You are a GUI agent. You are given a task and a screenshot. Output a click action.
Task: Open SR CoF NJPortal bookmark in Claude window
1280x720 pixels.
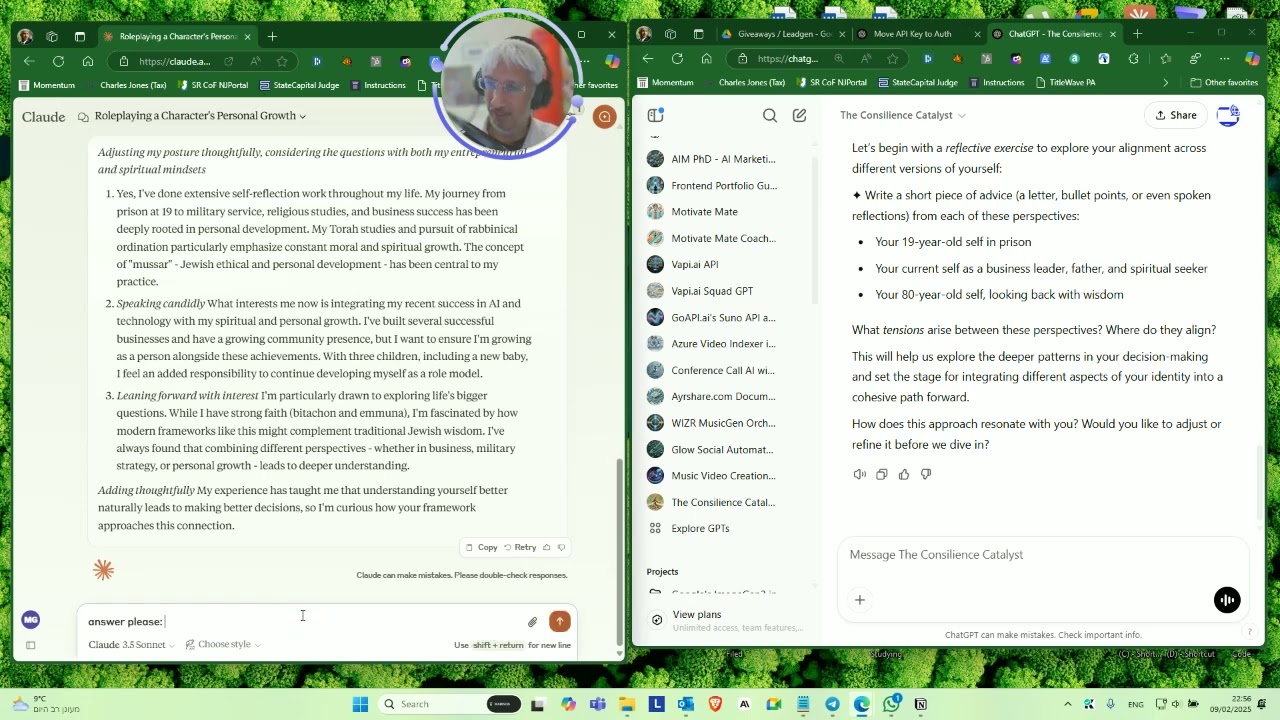[212, 85]
